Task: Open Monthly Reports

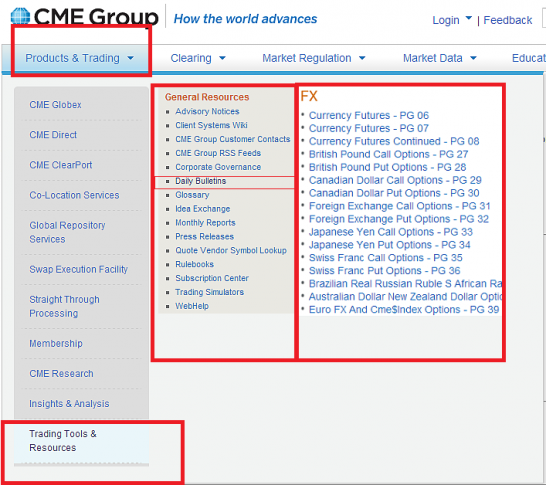Action: (x=205, y=223)
